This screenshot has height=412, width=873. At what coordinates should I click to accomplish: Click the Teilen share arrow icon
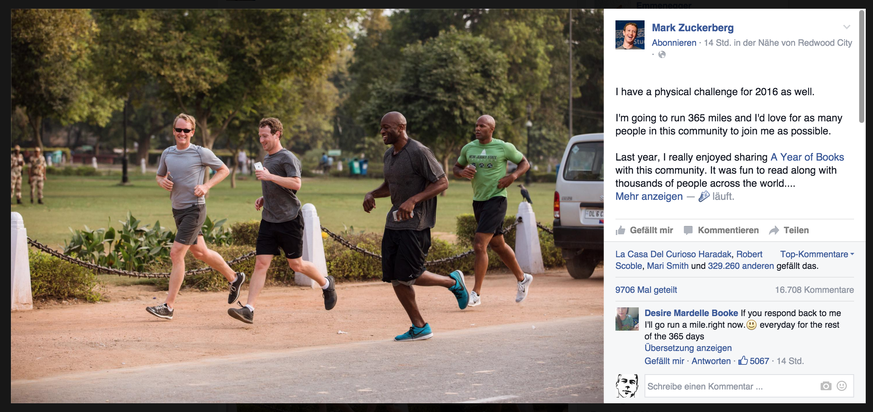click(x=774, y=230)
